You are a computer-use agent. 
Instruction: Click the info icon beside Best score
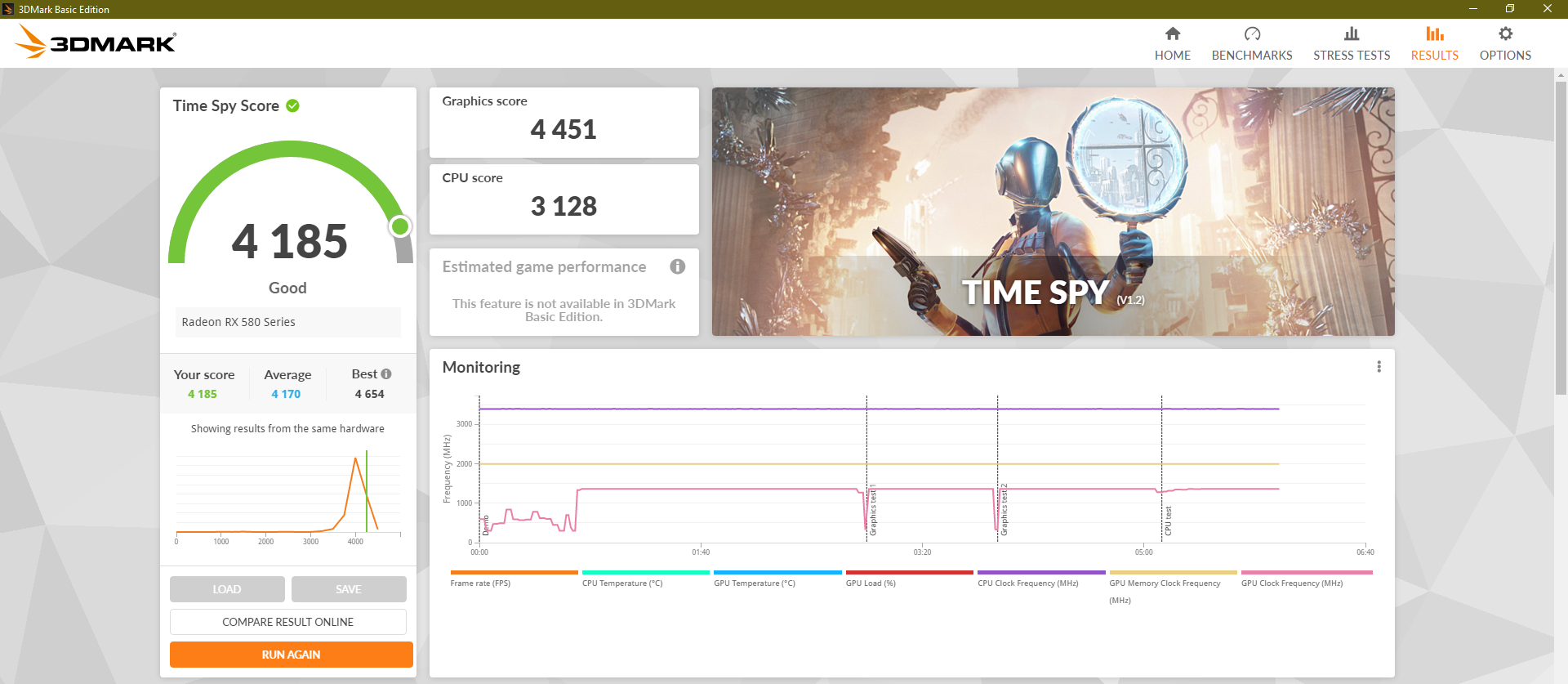pyautogui.click(x=386, y=374)
